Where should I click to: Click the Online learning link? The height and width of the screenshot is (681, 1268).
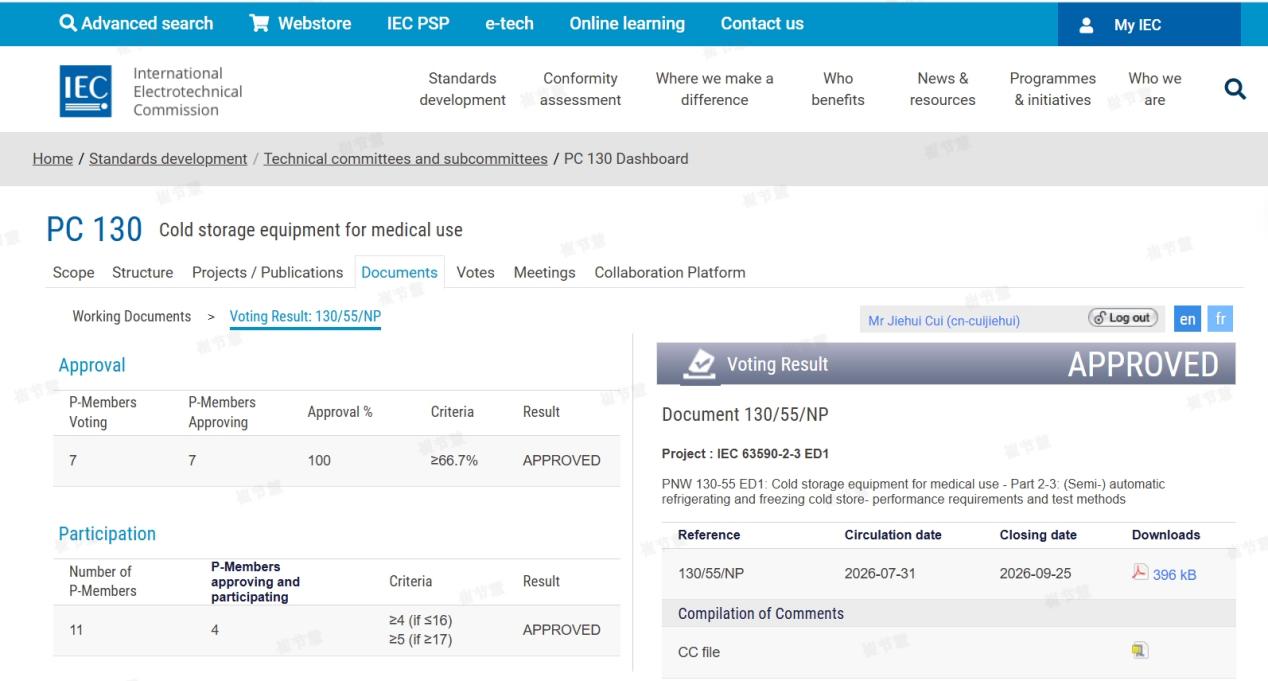coord(627,23)
